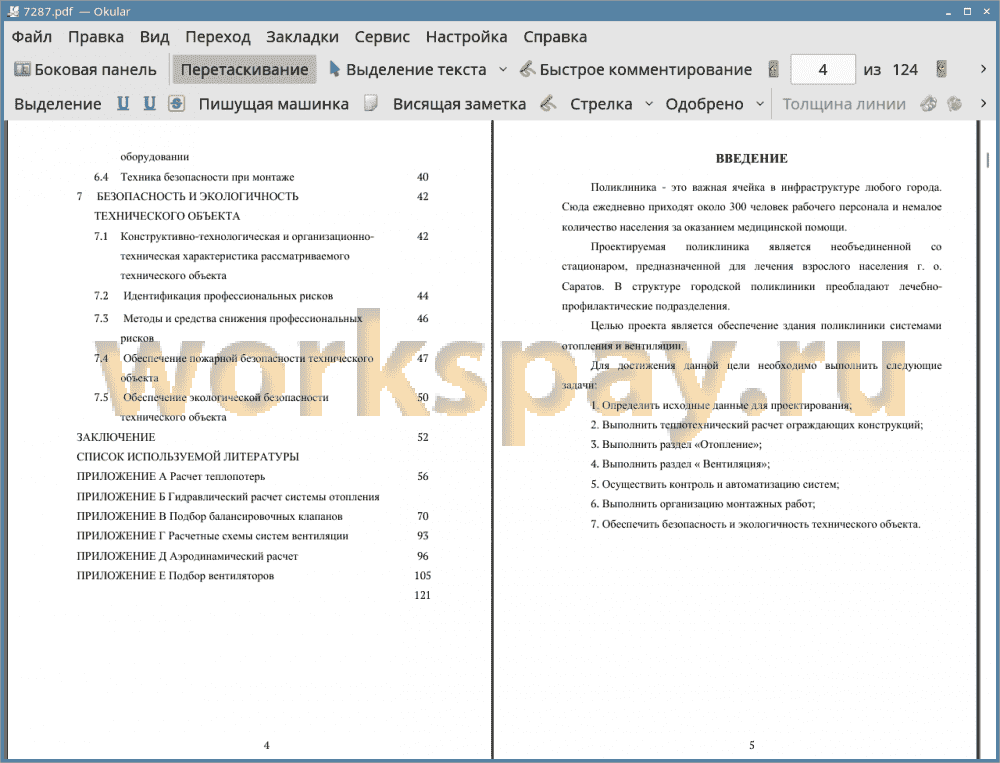Image resolution: width=1000 pixels, height=763 pixels.
Task: Click the ЗАКЛЮЧЕНИЕ contents entry
Action: coord(115,437)
